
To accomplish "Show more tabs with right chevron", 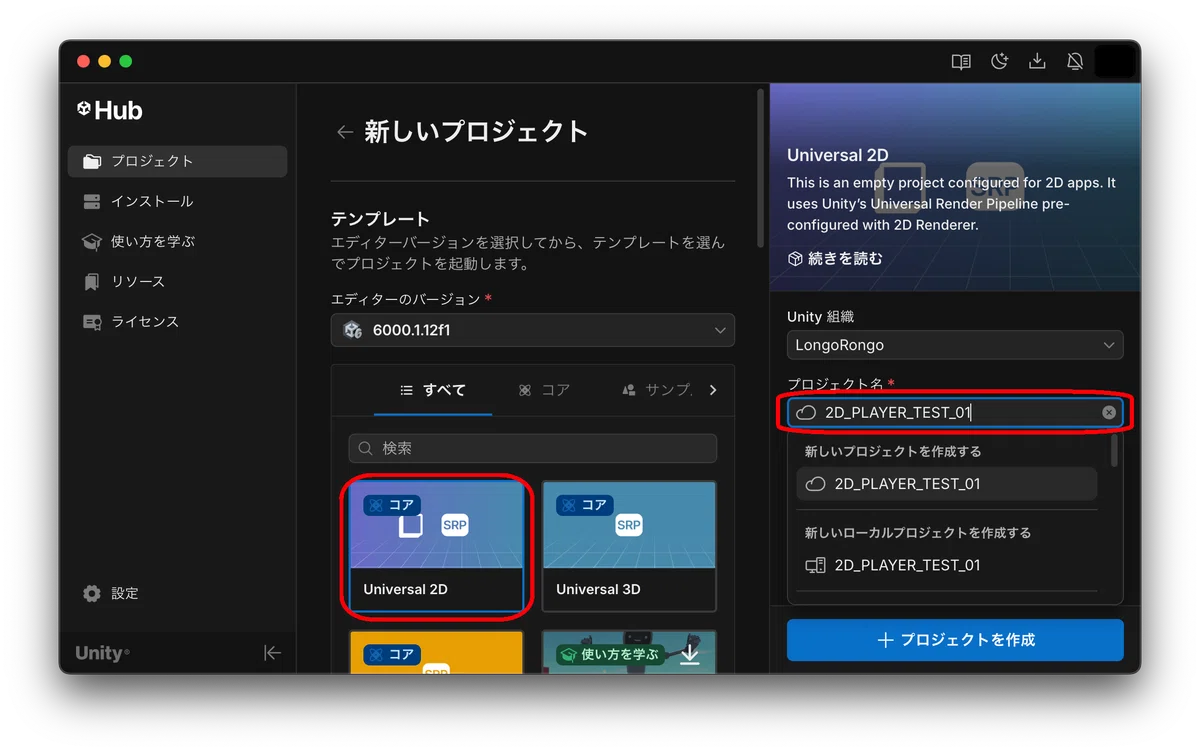I will 713,390.
